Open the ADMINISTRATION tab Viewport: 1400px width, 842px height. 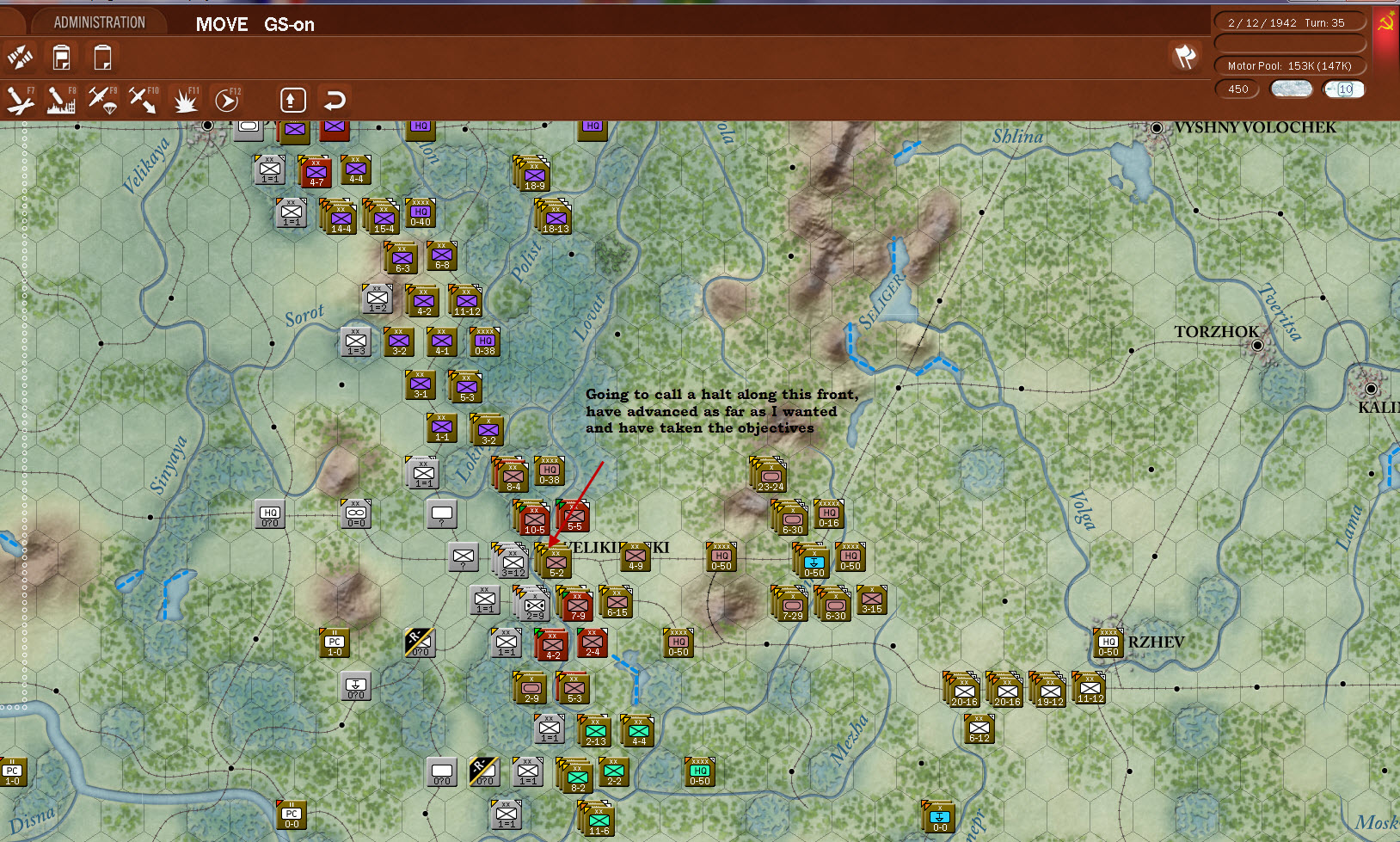pyautogui.click(x=100, y=22)
